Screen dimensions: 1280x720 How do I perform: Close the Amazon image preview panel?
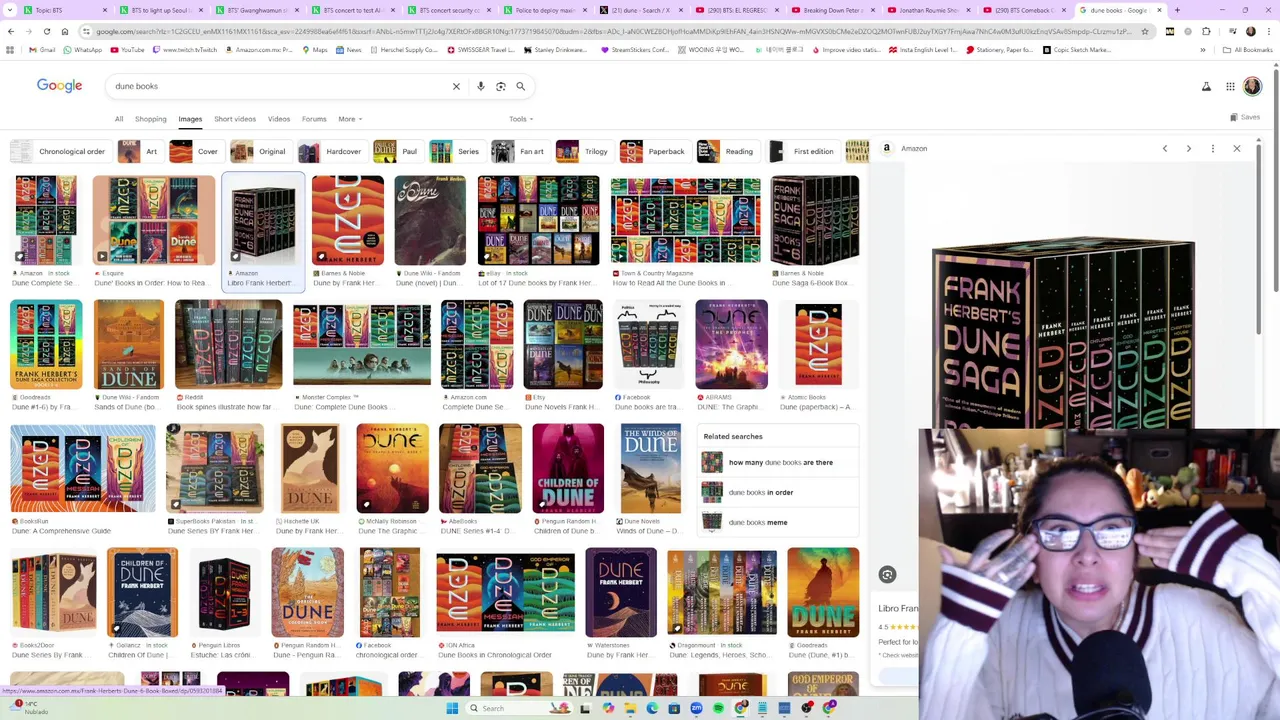tap(1237, 149)
